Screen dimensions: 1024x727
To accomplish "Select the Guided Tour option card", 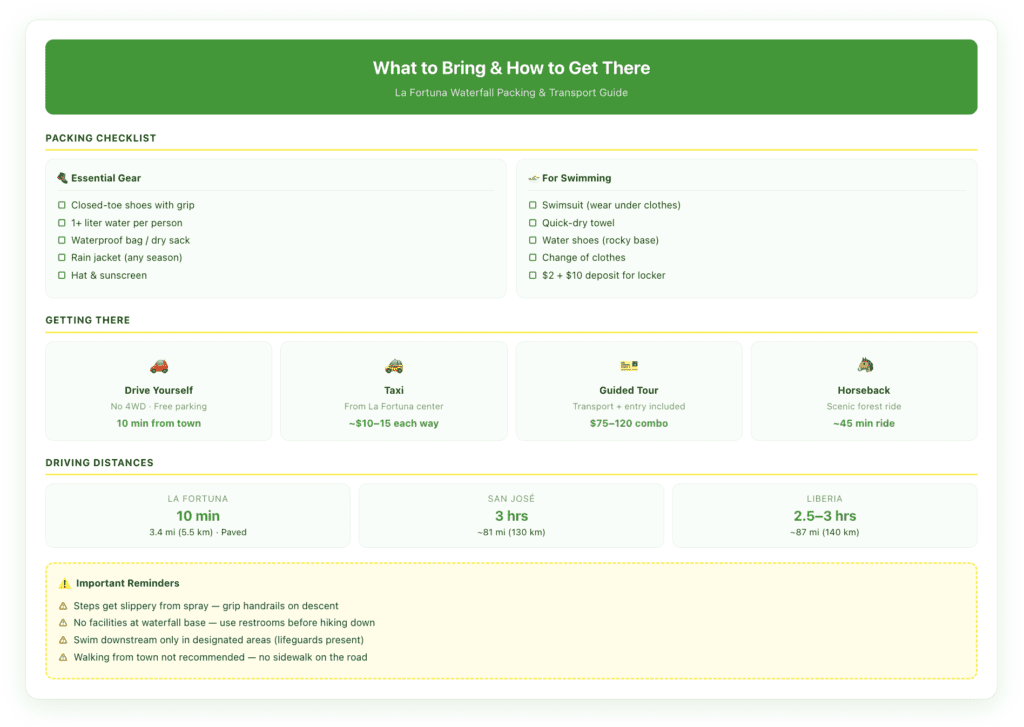I will pyautogui.click(x=628, y=390).
